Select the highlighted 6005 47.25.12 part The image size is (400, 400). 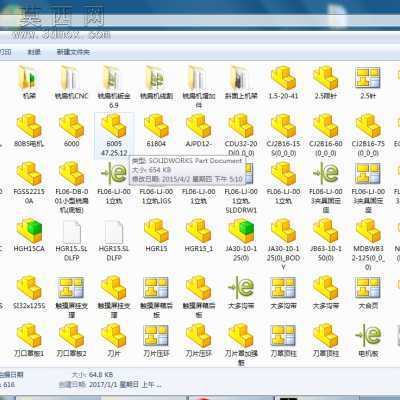pyautogui.click(x=114, y=135)
